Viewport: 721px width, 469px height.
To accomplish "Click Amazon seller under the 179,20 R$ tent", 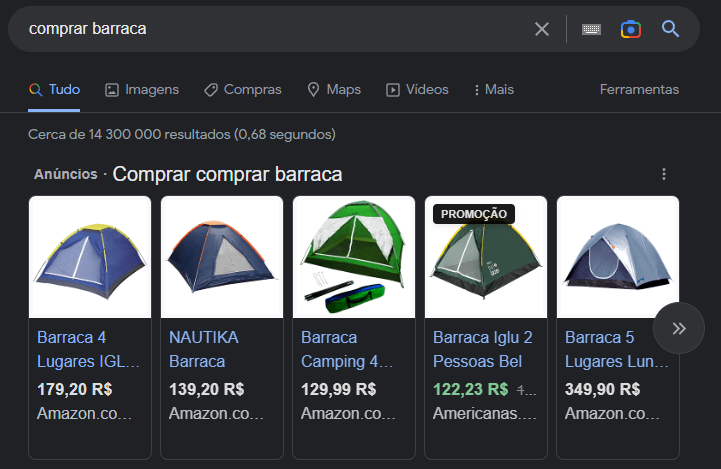I will (x=85, y=413).
